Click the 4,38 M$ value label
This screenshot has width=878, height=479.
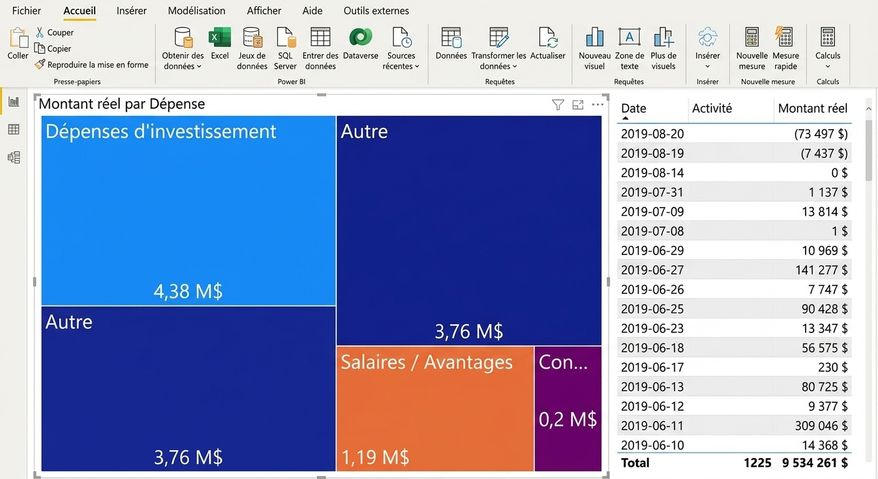point(188,291)
